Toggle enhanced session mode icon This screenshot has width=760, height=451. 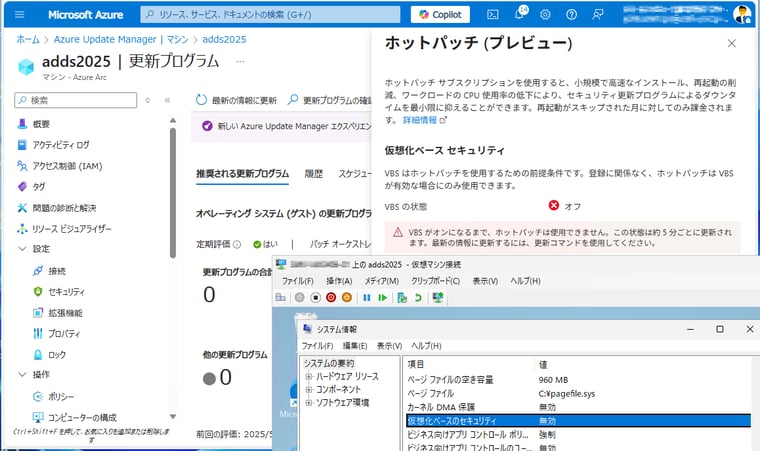click(438, 297)
